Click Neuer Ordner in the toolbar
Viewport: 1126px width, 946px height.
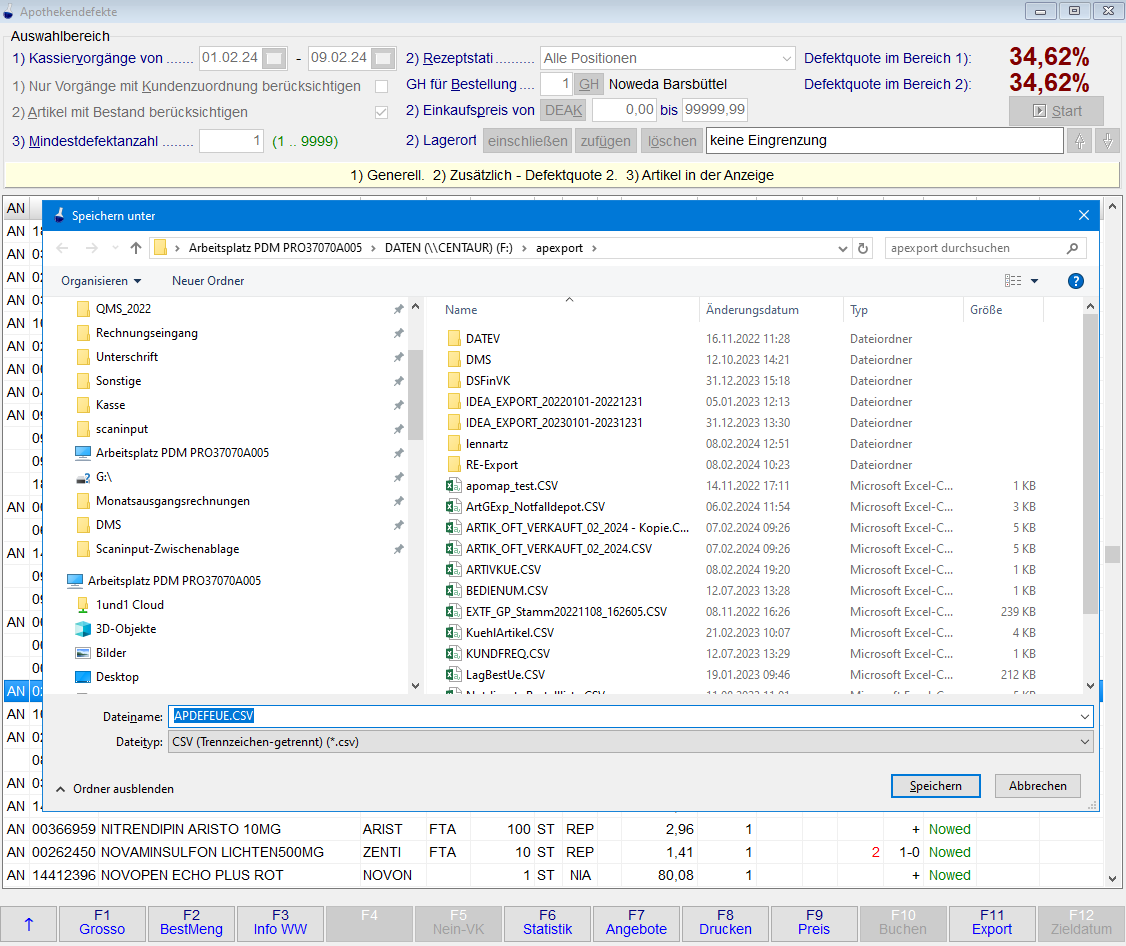click(210, 281)
